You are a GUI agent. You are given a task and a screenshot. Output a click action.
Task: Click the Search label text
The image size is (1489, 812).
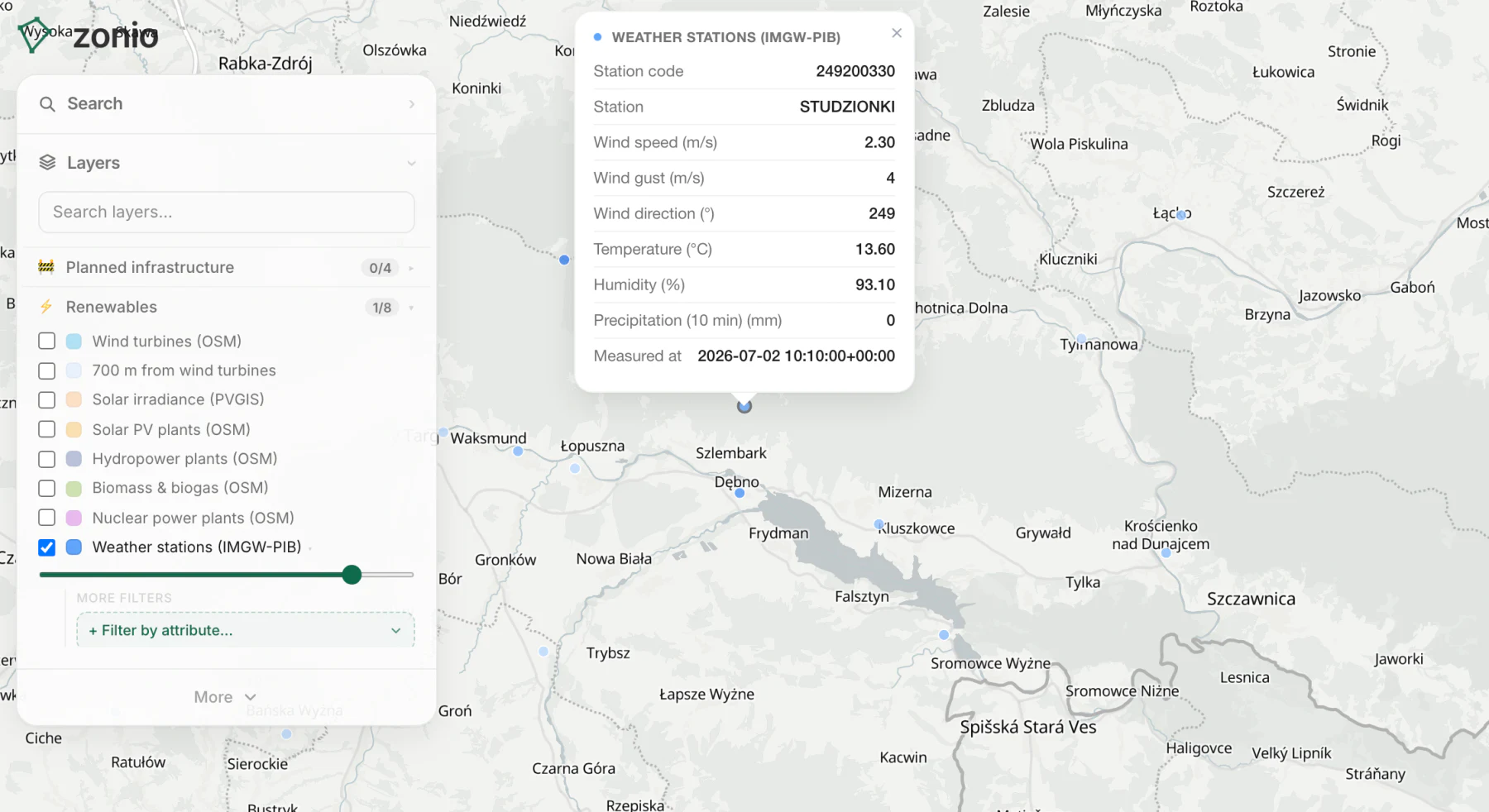click(95, 104)
